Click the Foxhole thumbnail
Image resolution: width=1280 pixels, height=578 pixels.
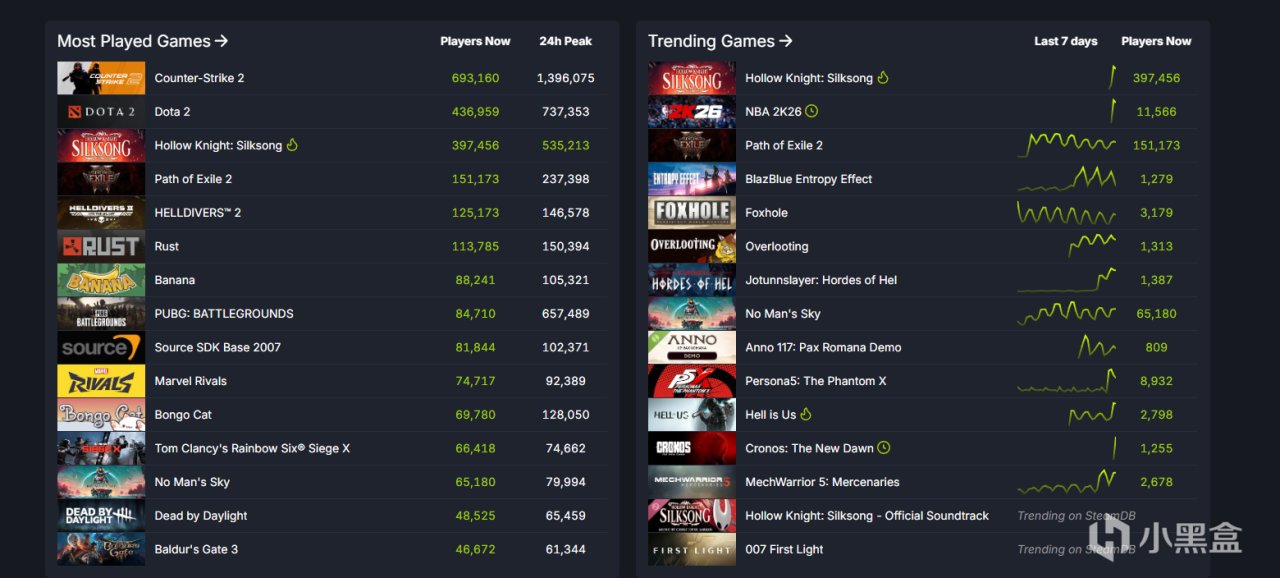[692, 213]
